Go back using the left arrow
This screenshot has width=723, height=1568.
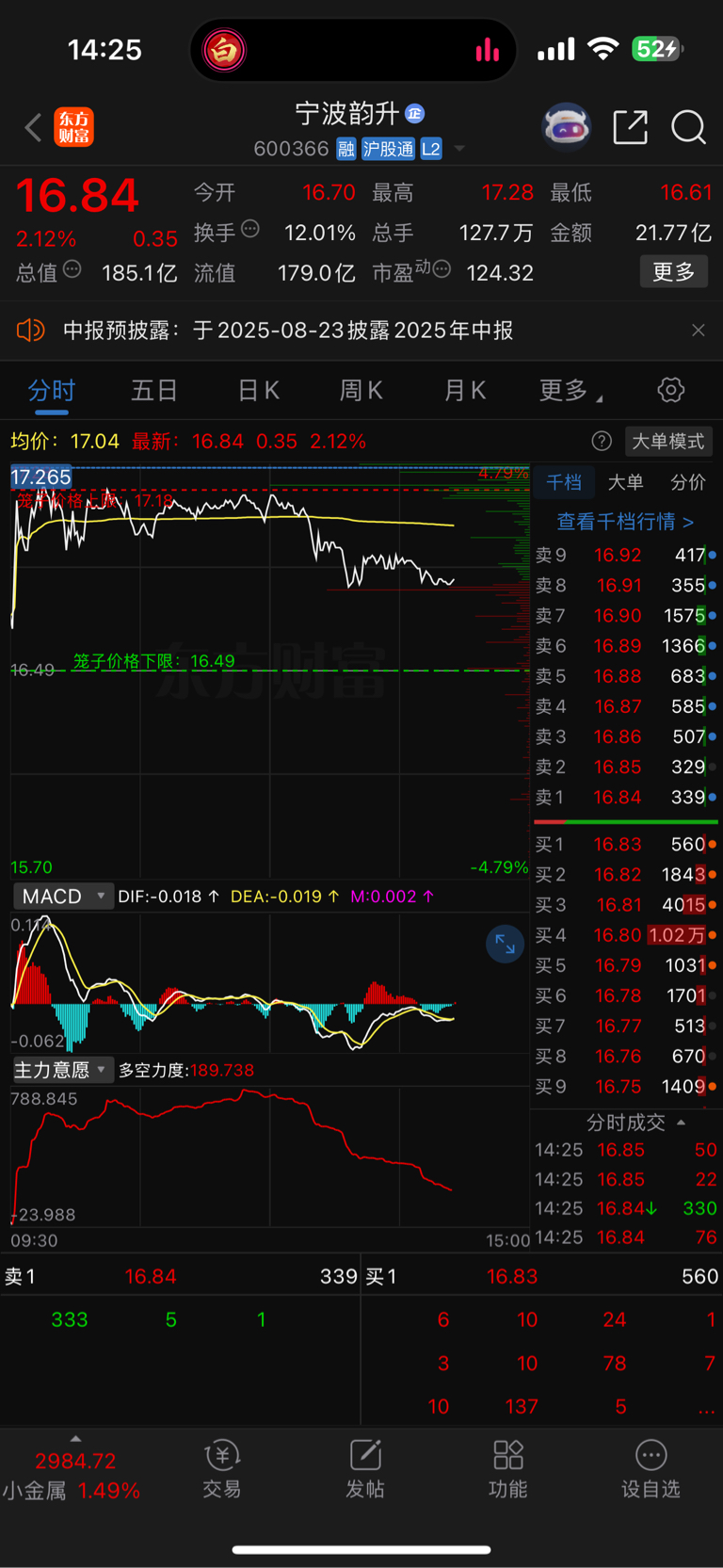point(33,127)
